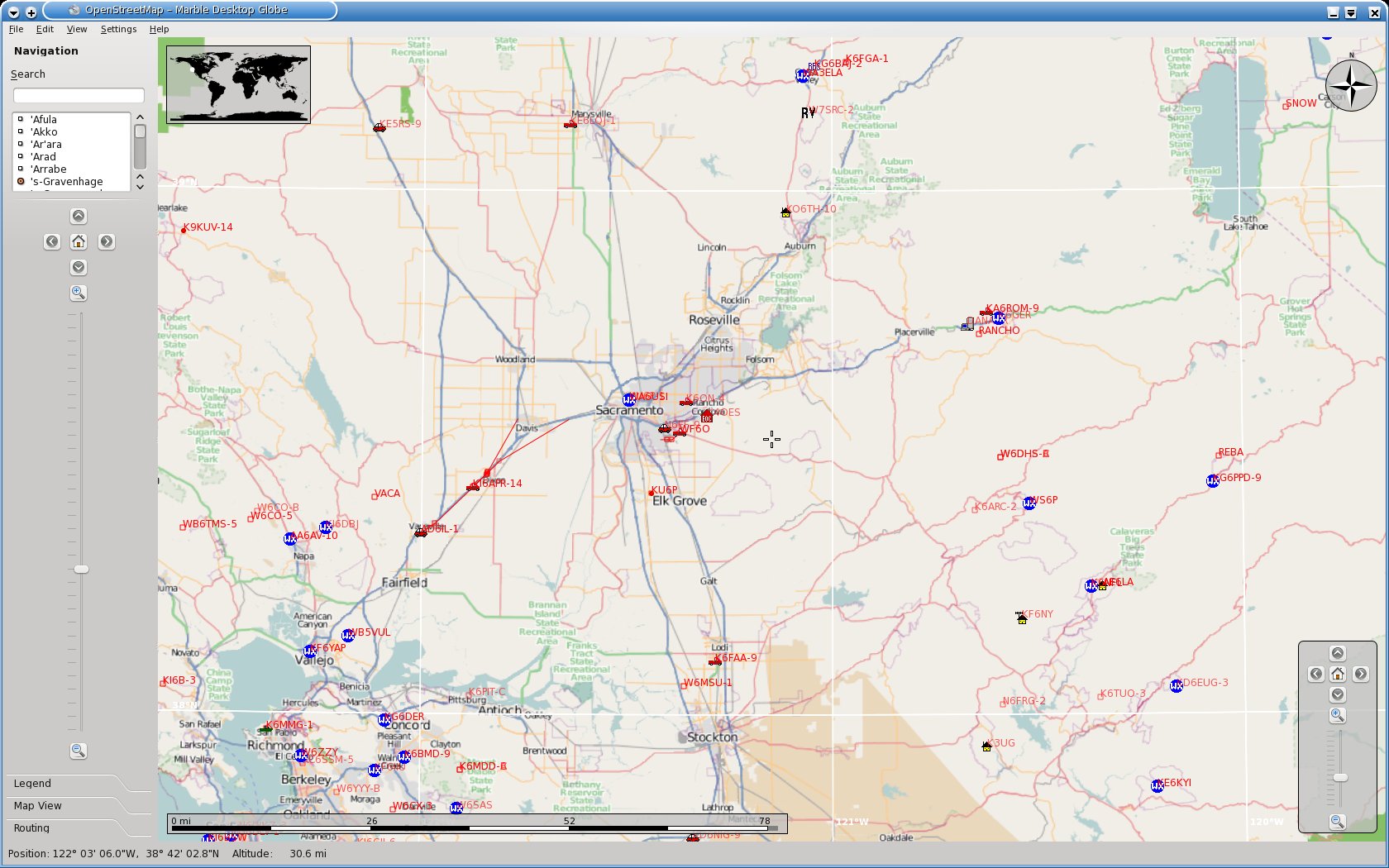Click the floating navigation up arrow
1389x868 pixels.
click(x=1338, y=653)
